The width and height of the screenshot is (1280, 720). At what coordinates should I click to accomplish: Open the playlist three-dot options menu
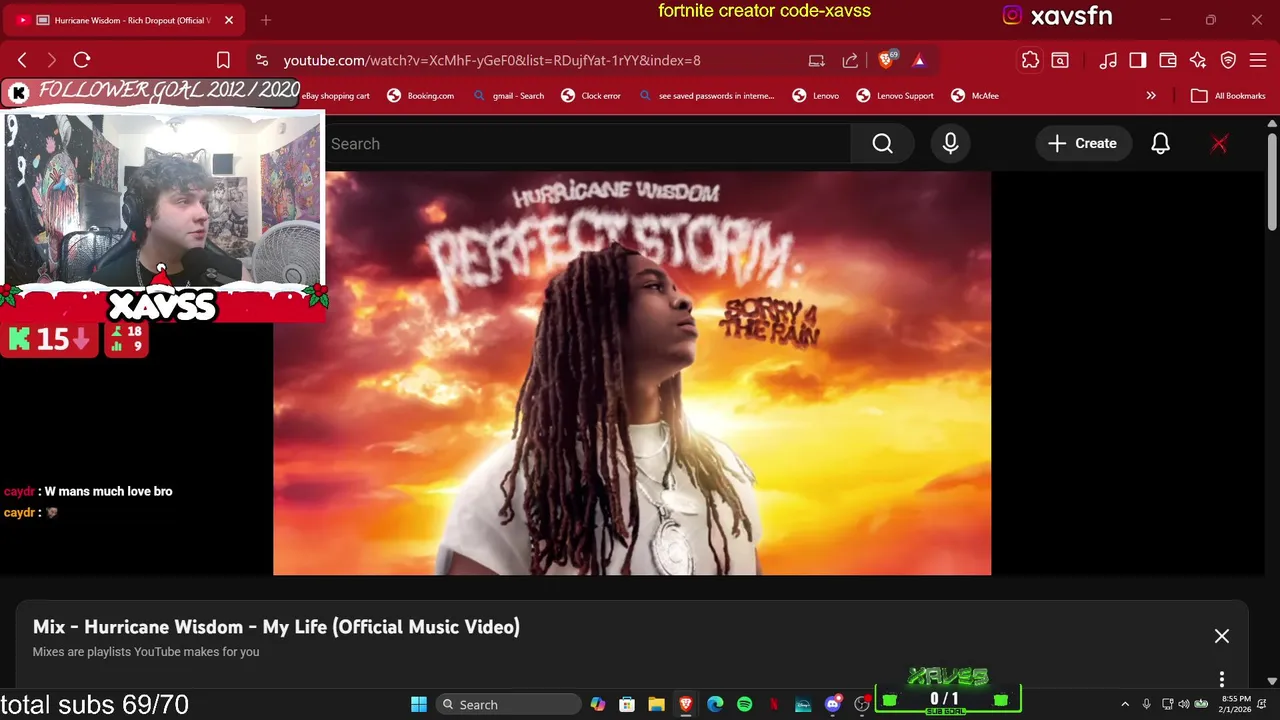pyautogui.click(x=1221, y=679)
